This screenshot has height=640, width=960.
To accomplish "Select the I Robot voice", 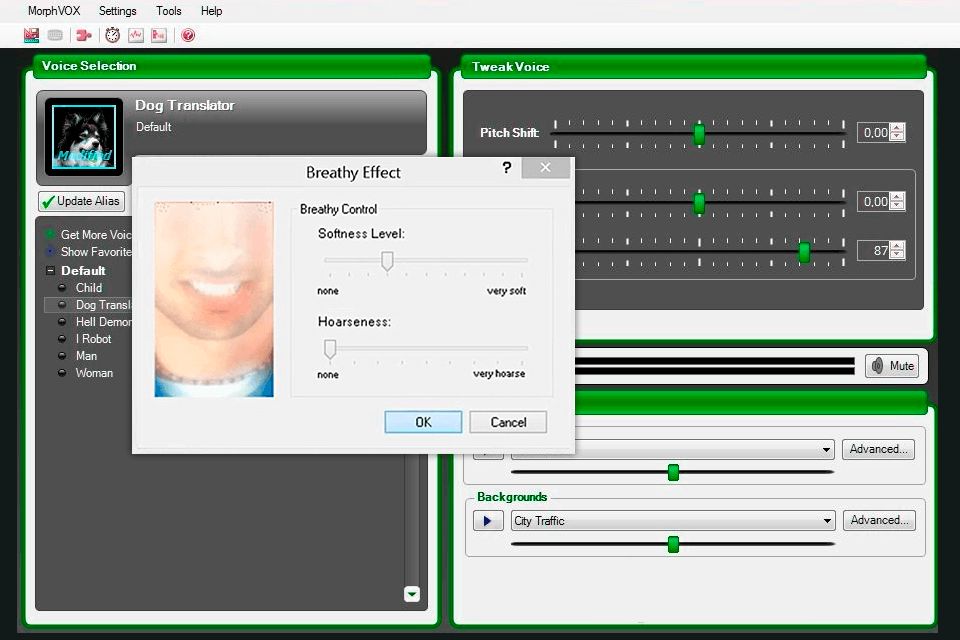I will [93, 339].
